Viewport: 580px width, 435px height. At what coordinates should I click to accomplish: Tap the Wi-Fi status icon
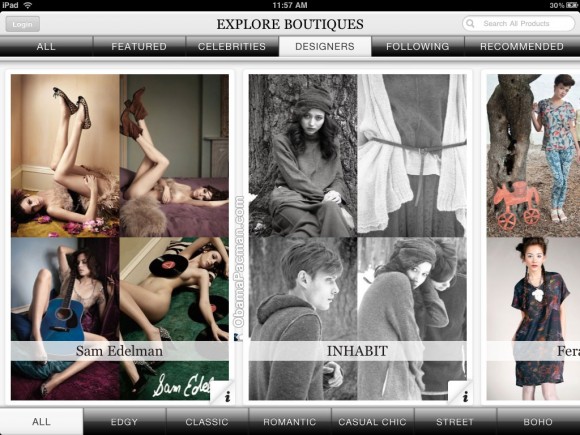(x=27, y=5)
